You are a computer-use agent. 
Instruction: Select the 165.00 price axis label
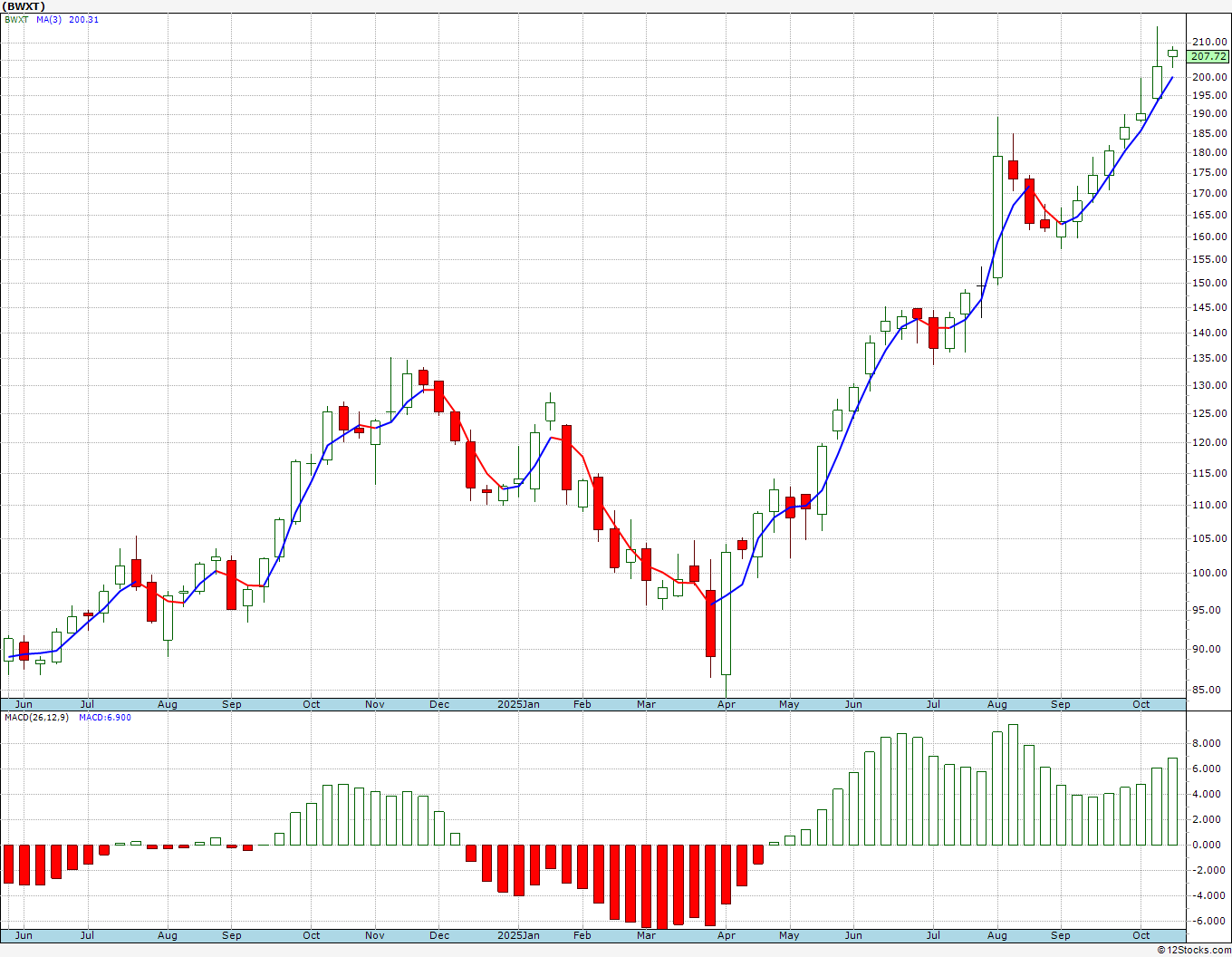[x=1209, y=215]
